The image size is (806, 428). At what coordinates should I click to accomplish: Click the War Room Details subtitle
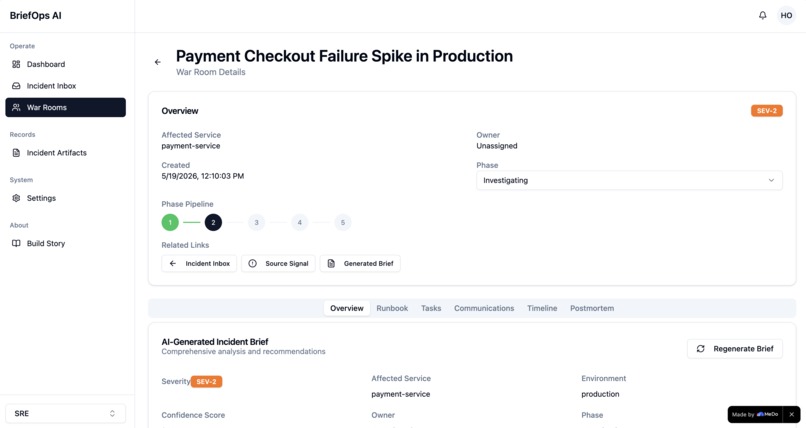click(211, 72)
